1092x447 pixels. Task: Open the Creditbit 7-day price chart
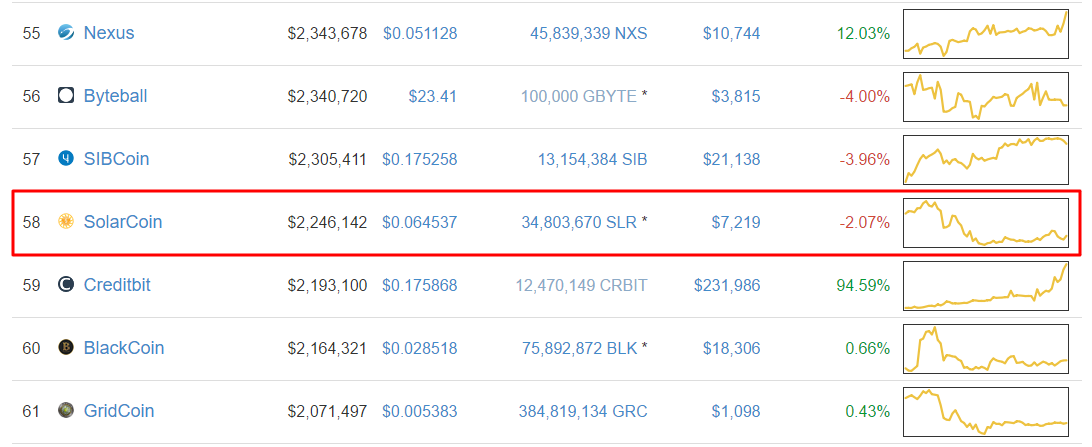pyautogui.click(x=985, y=285)
